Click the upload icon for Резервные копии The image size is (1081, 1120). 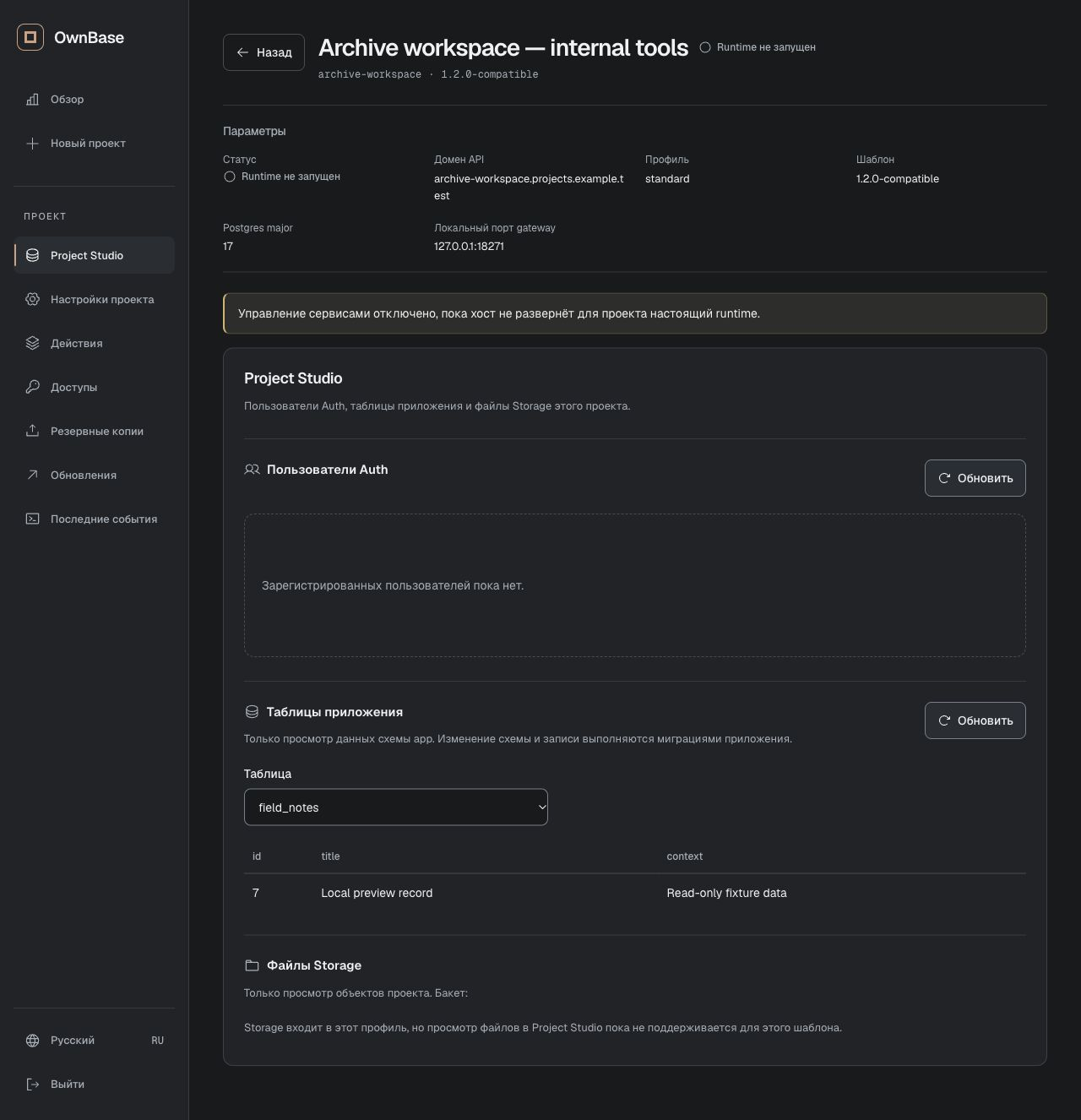pyautogui.click(x=32, y=431)
